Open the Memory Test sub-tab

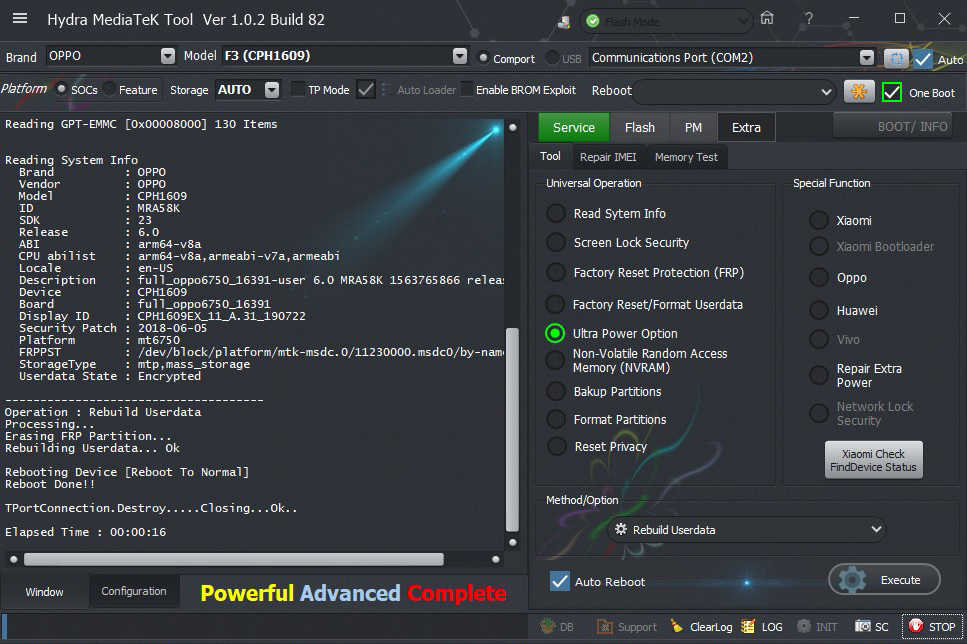pyautogui.click(x=686, y=157)
